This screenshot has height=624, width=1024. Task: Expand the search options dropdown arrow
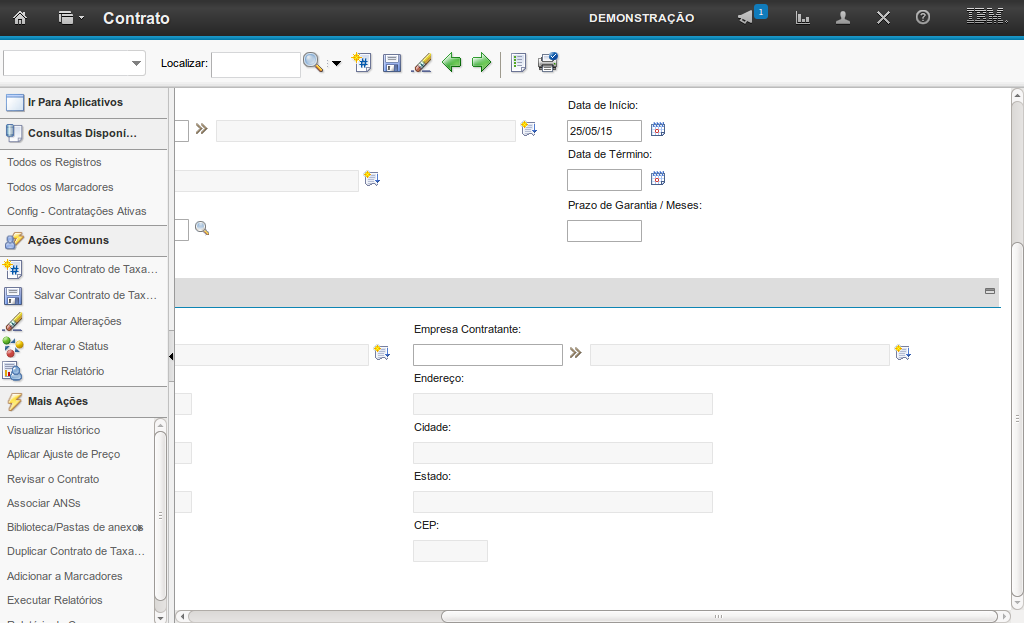(336, 64)
